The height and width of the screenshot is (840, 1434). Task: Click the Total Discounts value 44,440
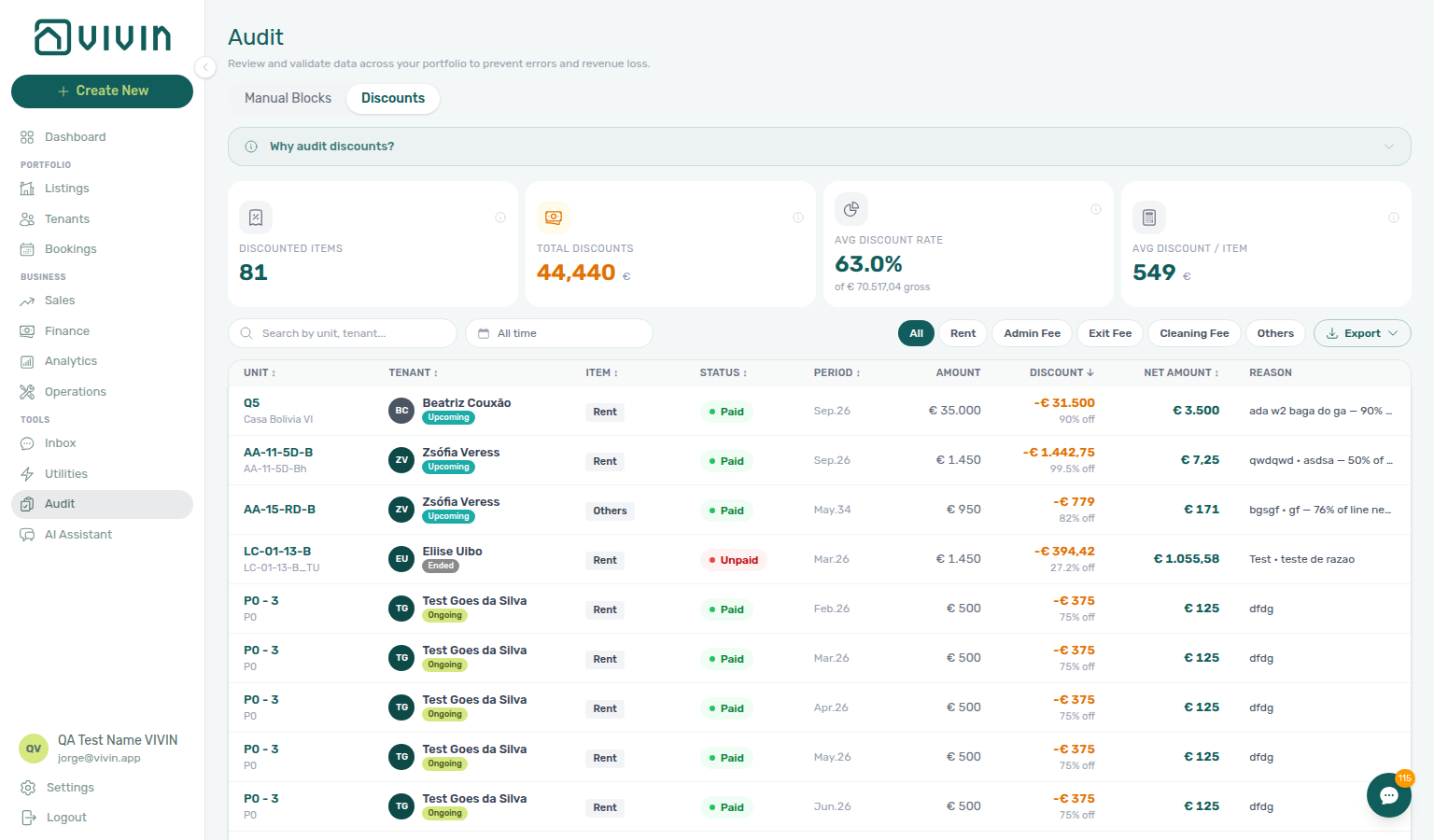[576, 273]
